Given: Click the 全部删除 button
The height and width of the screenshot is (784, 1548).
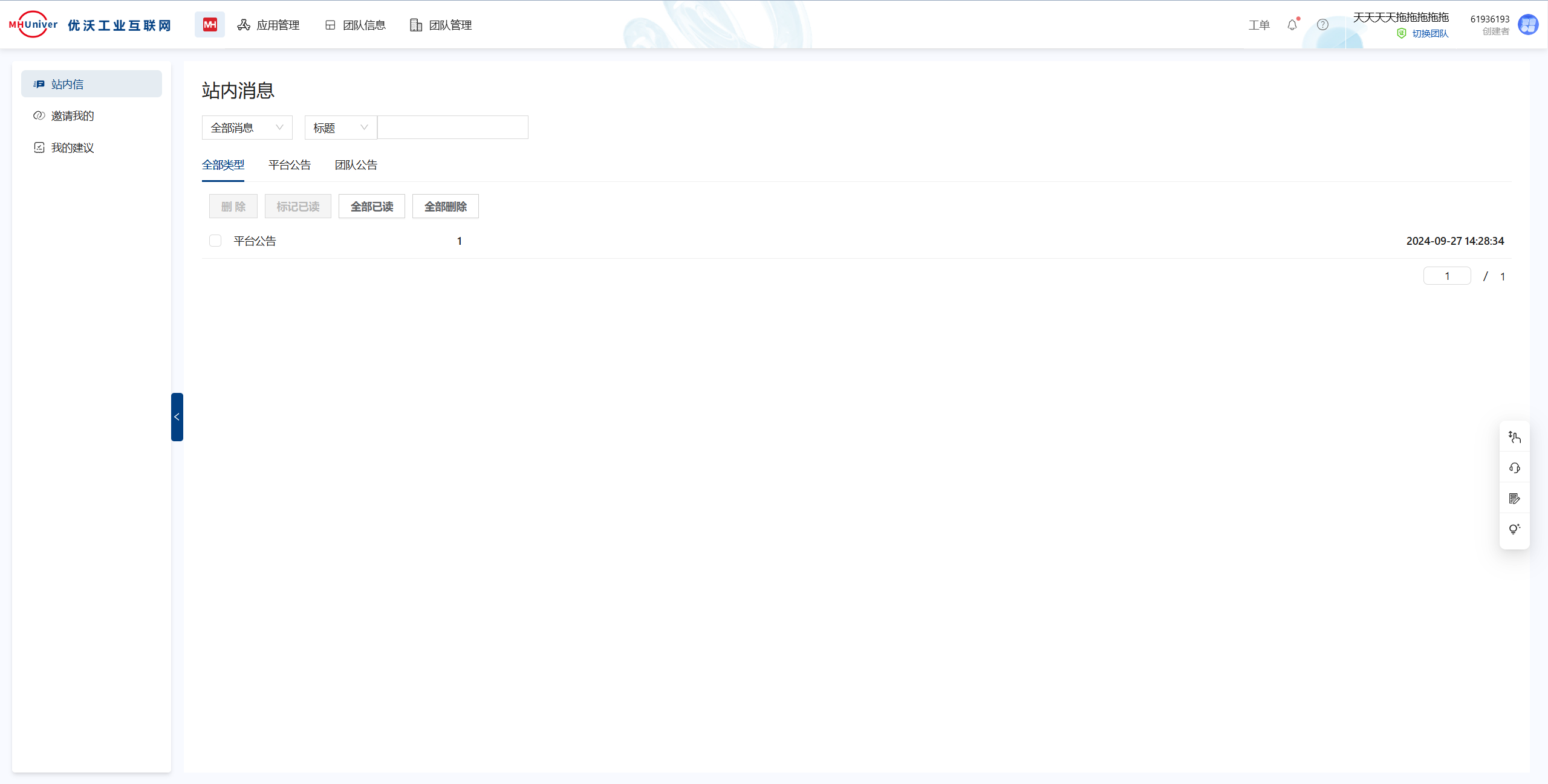Looking at the screenshot, I should coord(446,207).
